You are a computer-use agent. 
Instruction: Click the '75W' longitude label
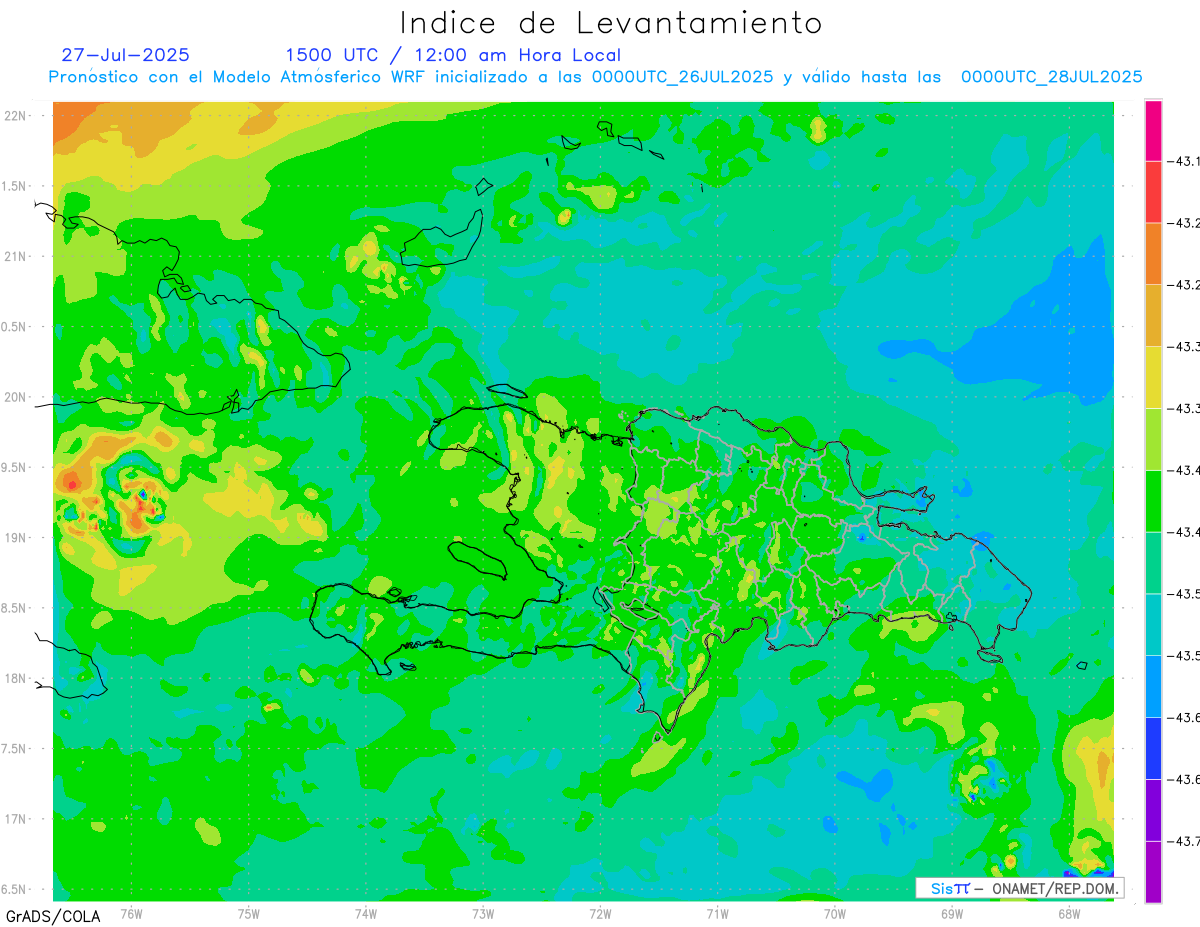249,913
